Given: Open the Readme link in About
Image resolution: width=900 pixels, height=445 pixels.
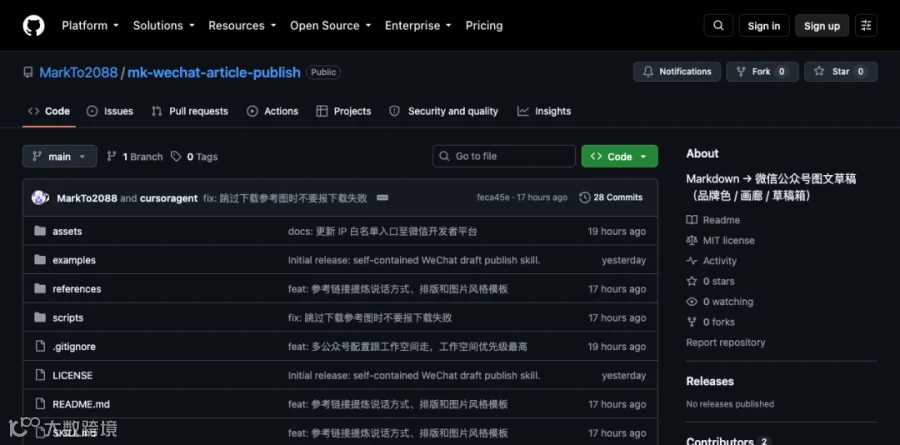Looking at the screenshot, I should click(x=713, y=220).
